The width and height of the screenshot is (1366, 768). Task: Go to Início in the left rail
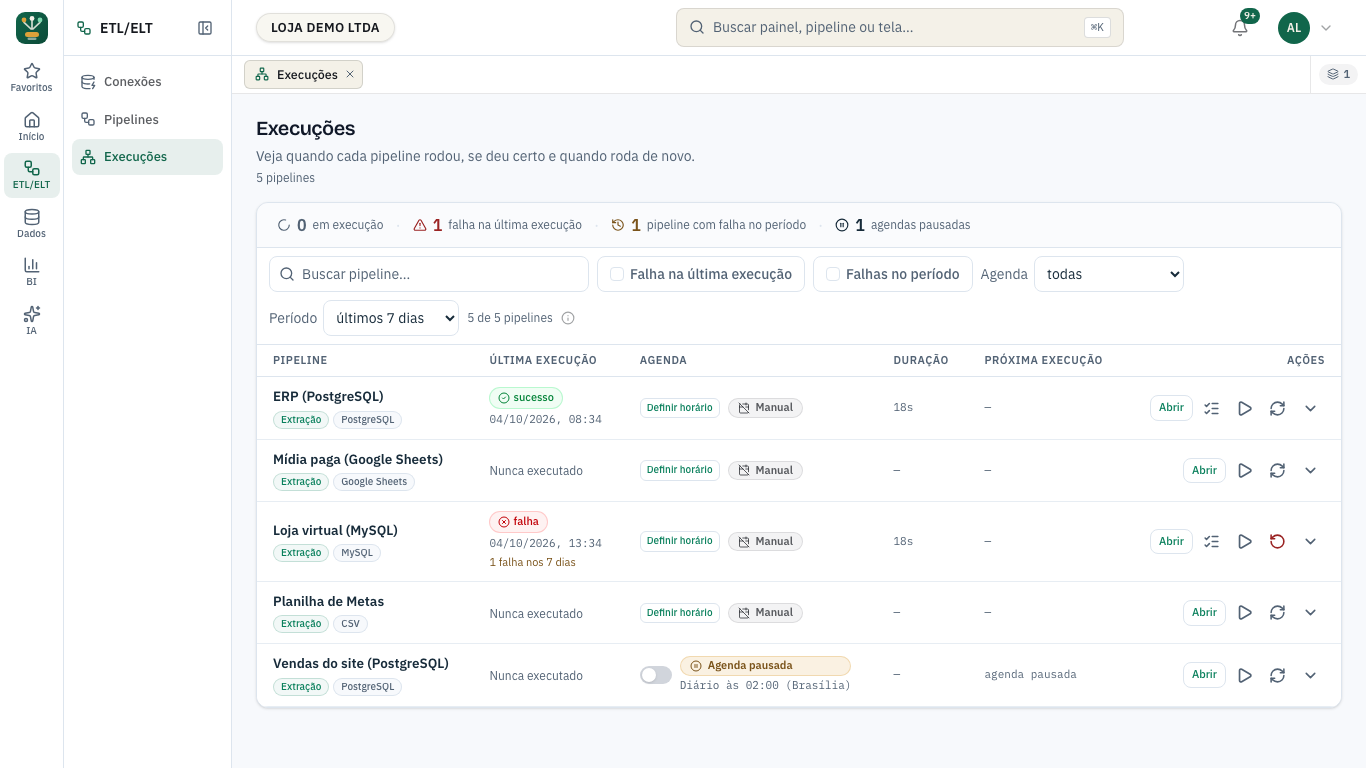32,126
